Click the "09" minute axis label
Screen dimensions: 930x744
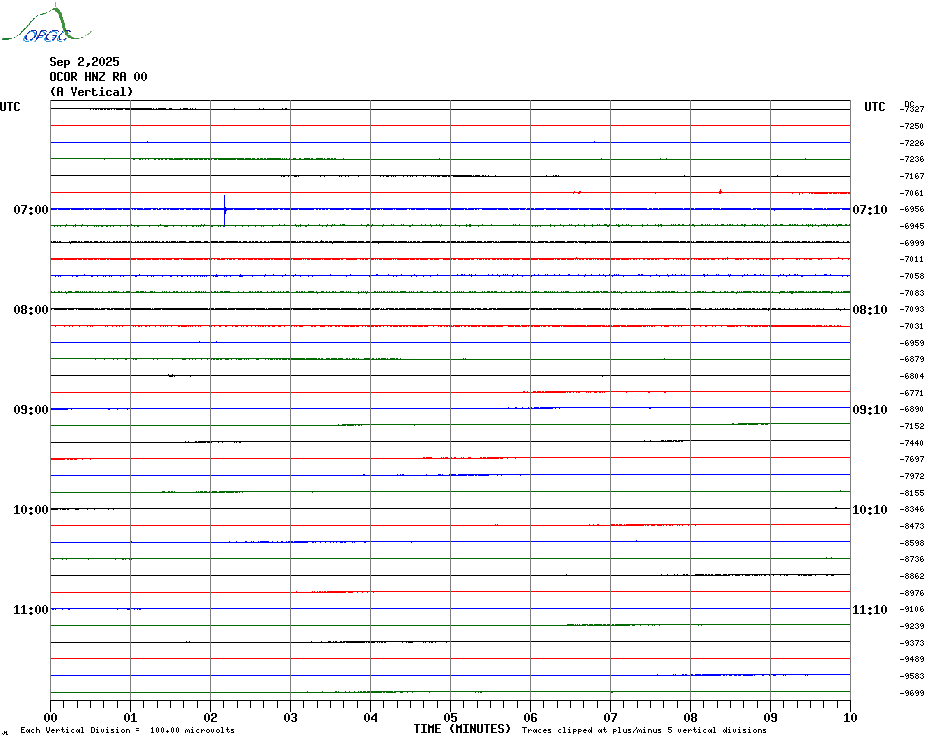(770, 718)
